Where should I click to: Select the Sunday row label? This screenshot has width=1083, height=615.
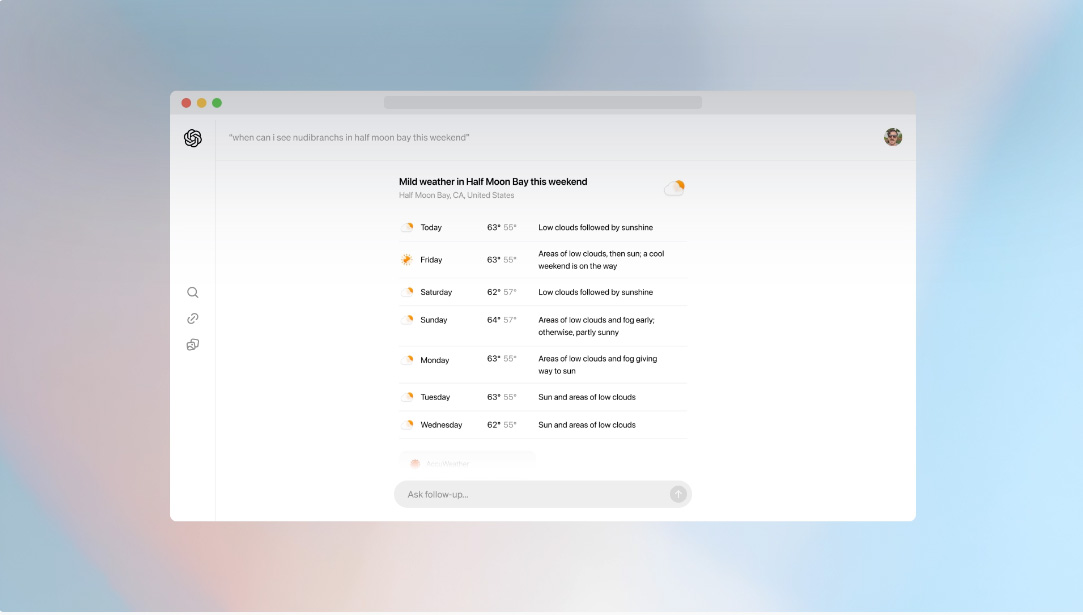coord(434,320)
